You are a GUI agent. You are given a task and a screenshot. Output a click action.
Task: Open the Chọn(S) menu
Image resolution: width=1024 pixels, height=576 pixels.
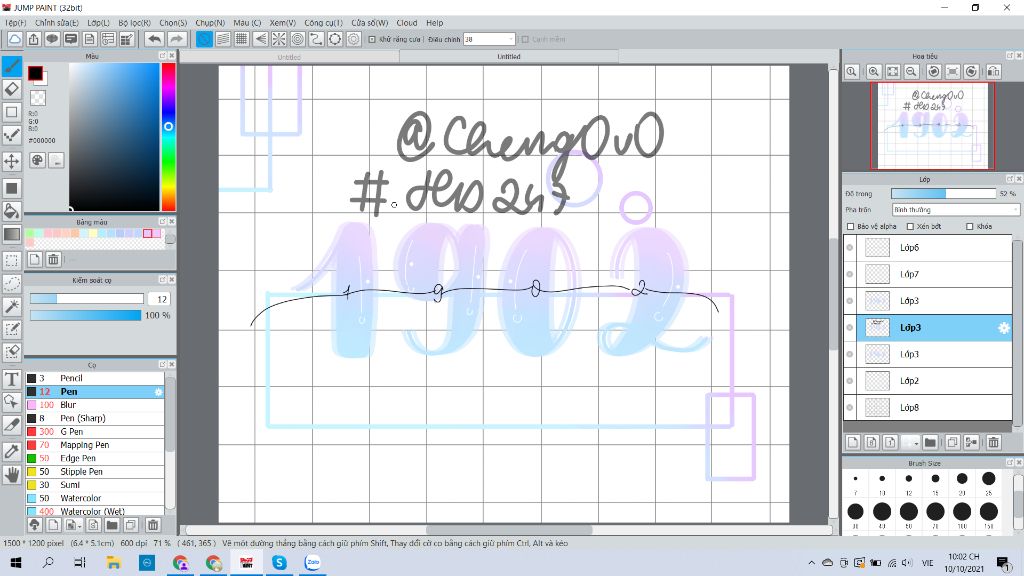pos(173,23)
